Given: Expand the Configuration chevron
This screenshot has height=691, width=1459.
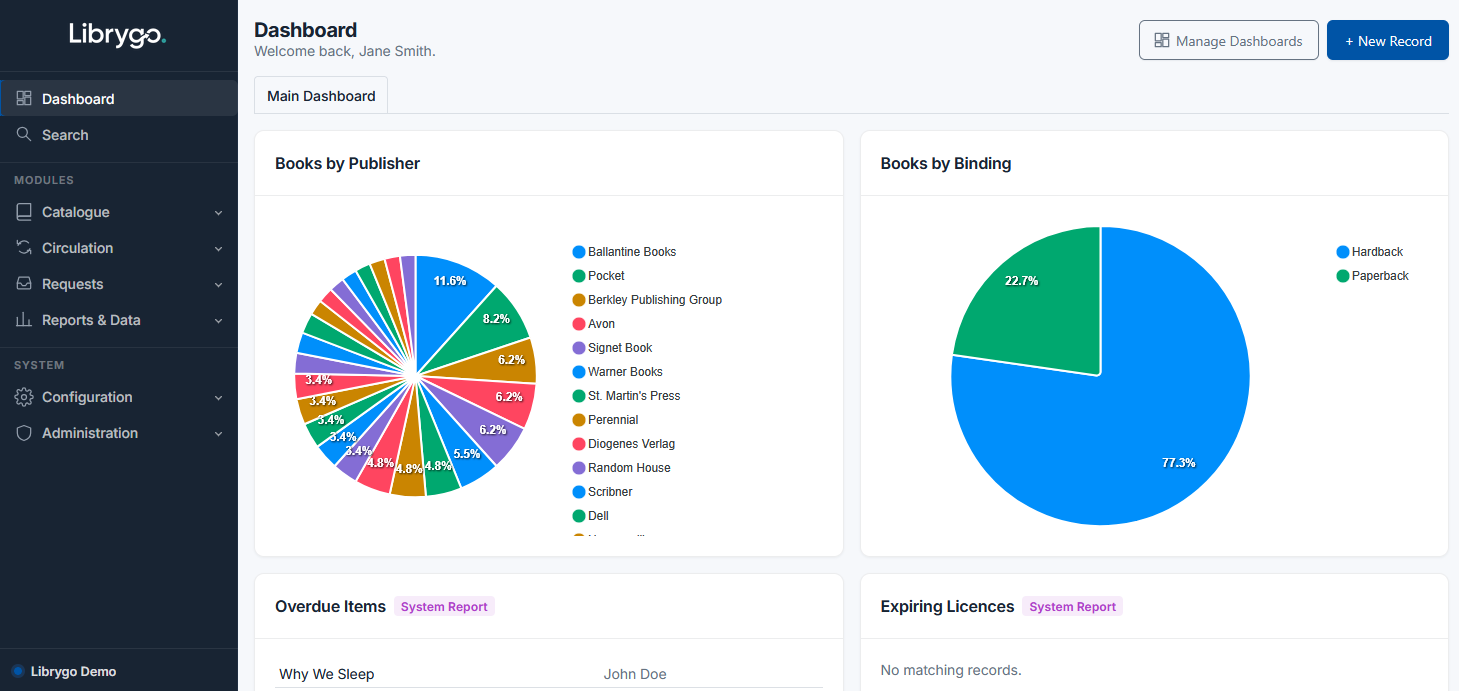Looking at the screenshot, I should click(x=218, y=398).
